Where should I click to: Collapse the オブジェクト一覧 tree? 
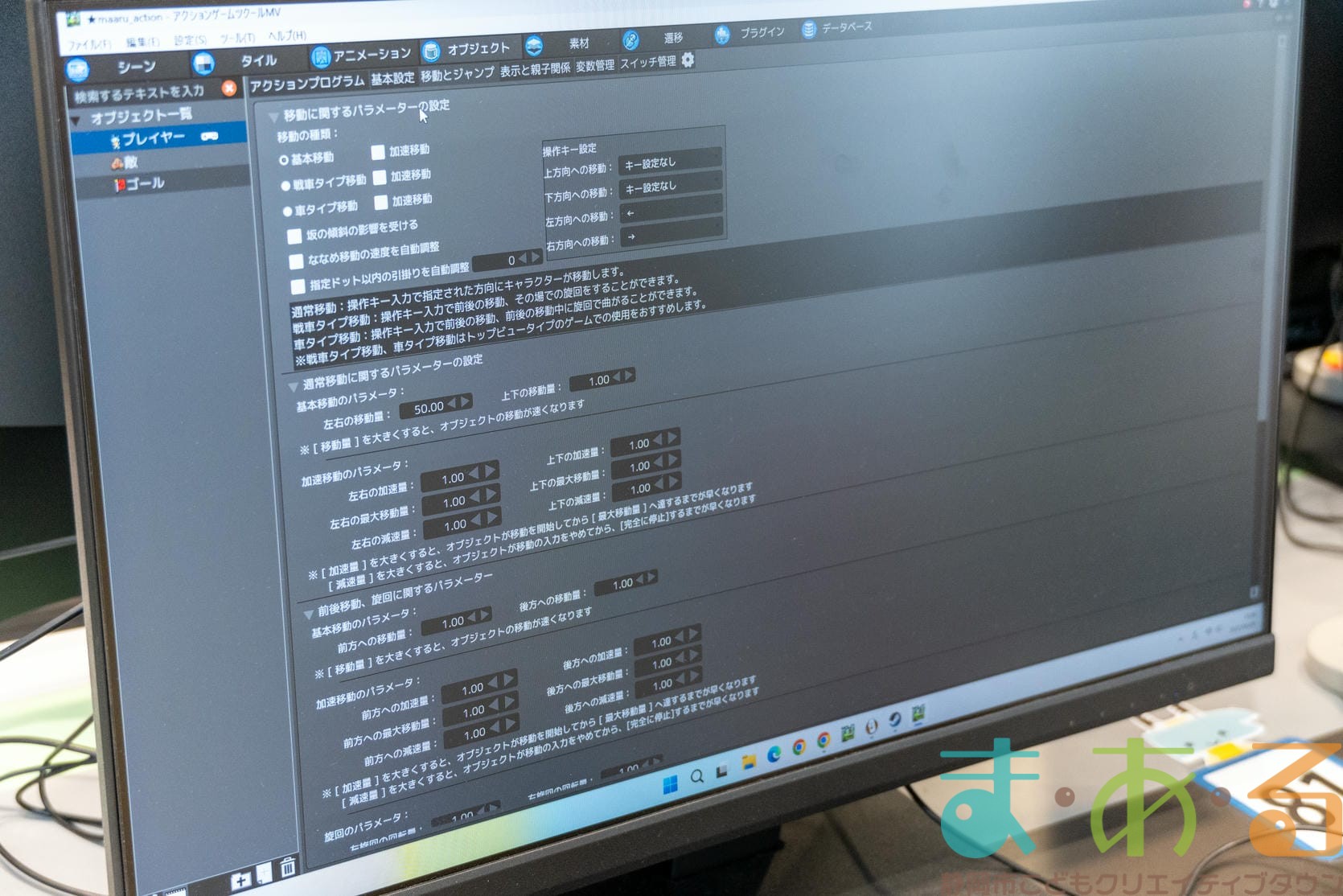tap(77, 121)
